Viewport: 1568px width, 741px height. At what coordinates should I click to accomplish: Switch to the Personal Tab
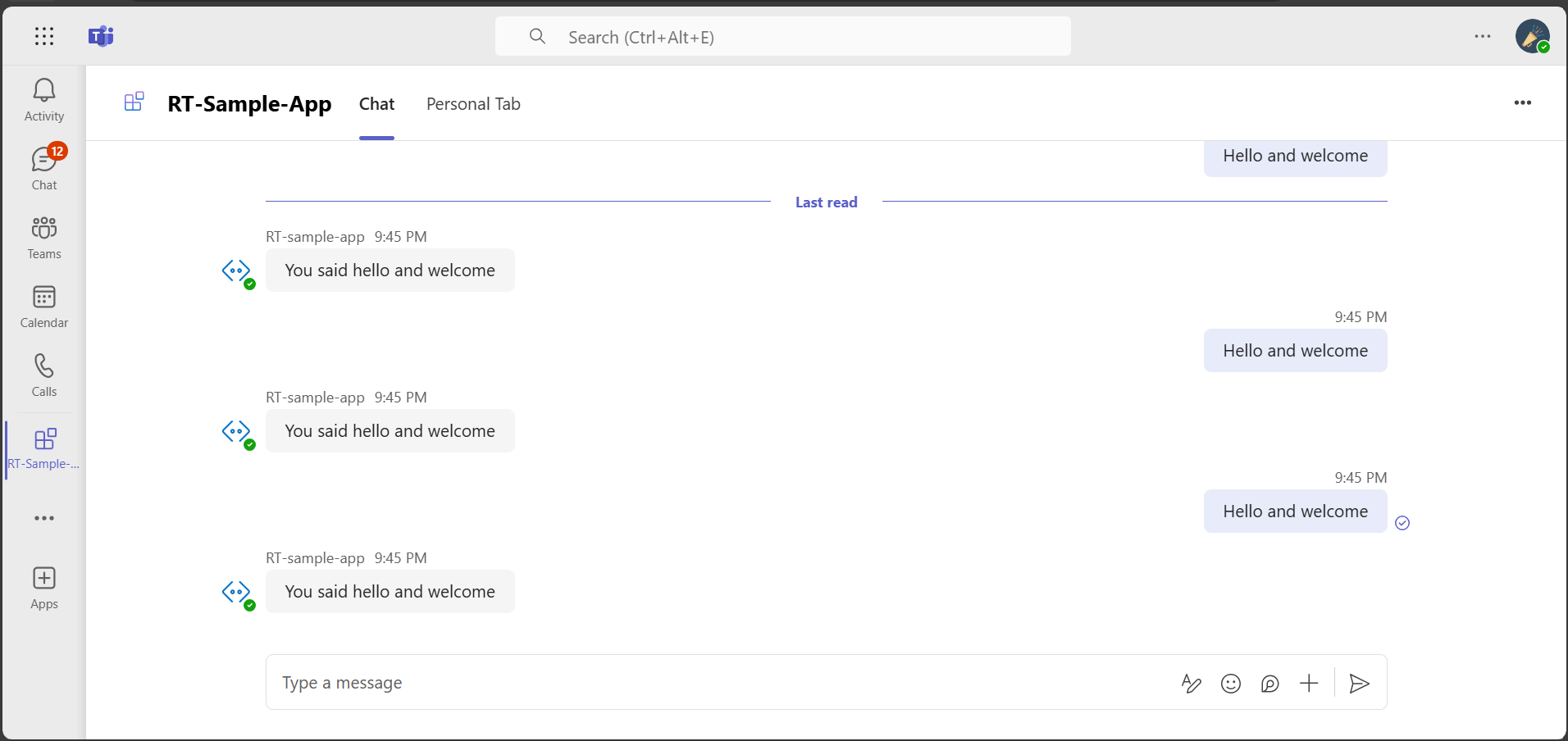(x=473, y=104)
